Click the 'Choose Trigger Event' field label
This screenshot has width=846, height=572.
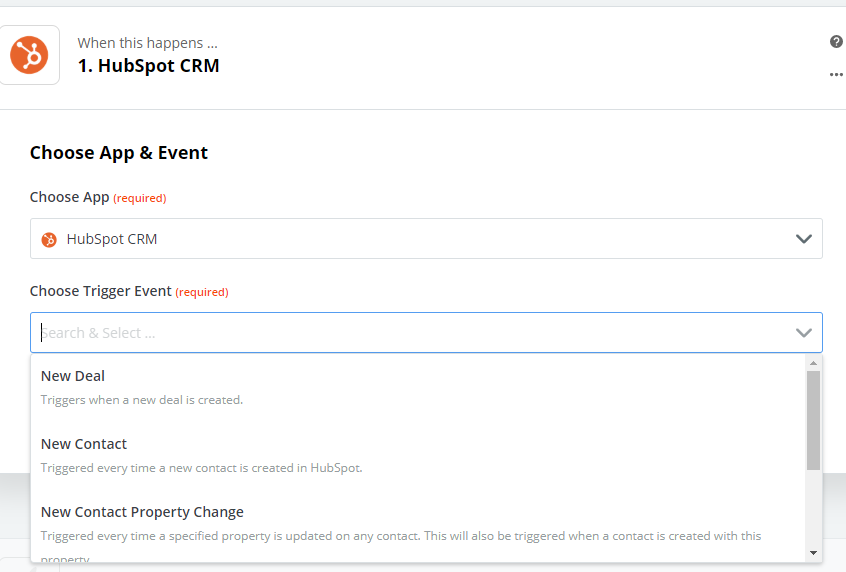pyautogui.click(x=100, y=291)
